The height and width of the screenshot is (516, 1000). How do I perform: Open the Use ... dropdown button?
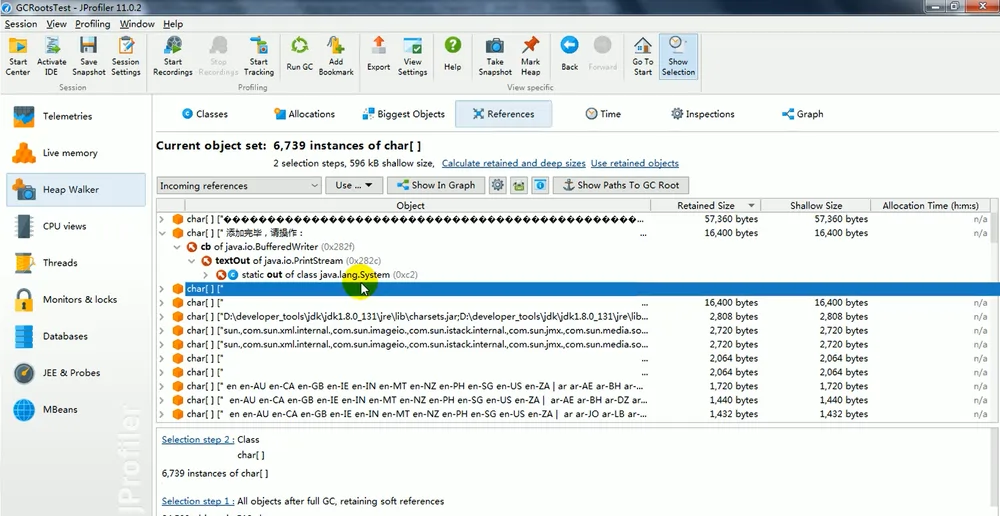pos(354,186)
